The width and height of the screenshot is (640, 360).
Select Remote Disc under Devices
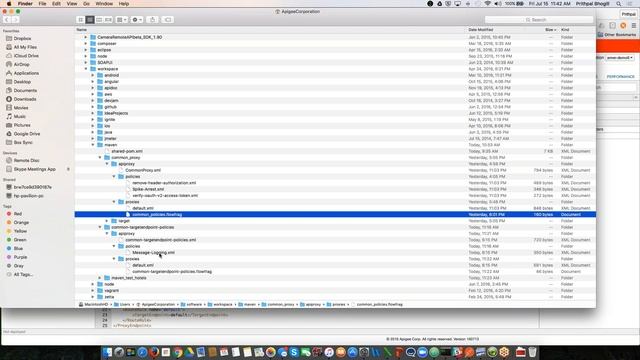27,160
